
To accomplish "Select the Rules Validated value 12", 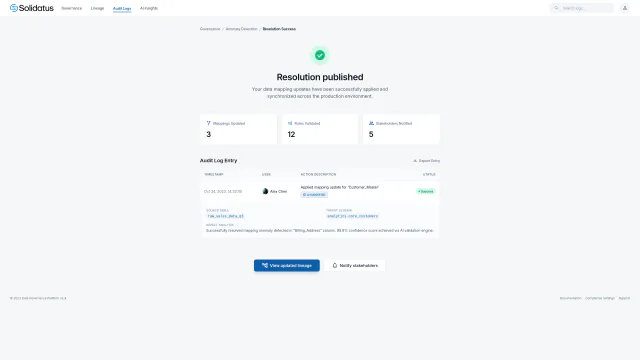I will pos(291,134).
